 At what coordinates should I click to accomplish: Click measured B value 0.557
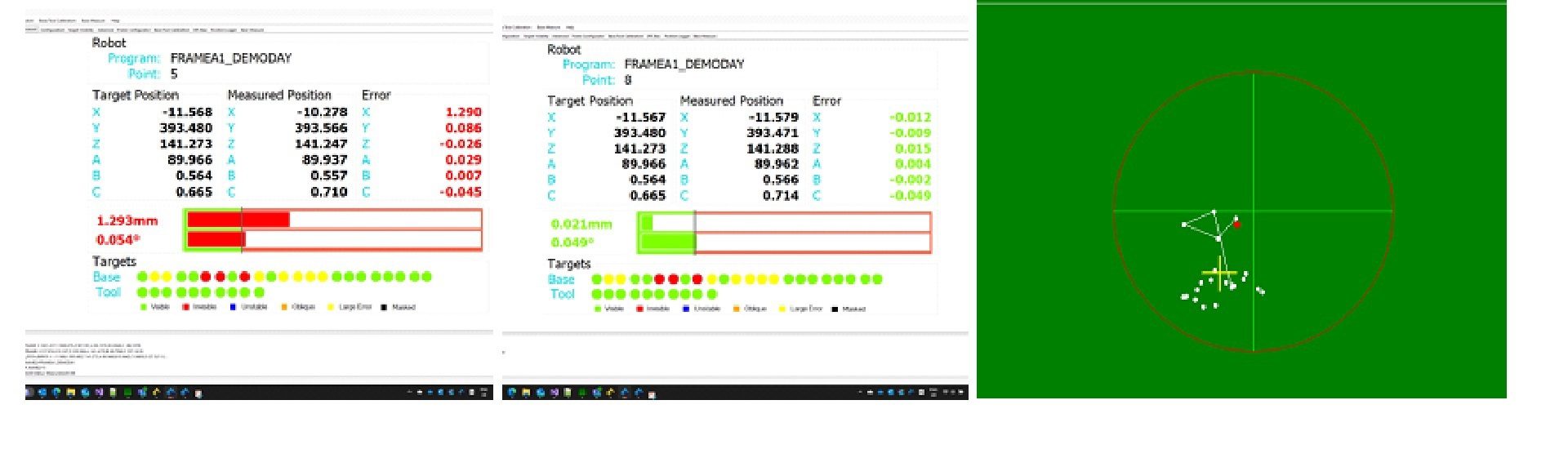330,176
